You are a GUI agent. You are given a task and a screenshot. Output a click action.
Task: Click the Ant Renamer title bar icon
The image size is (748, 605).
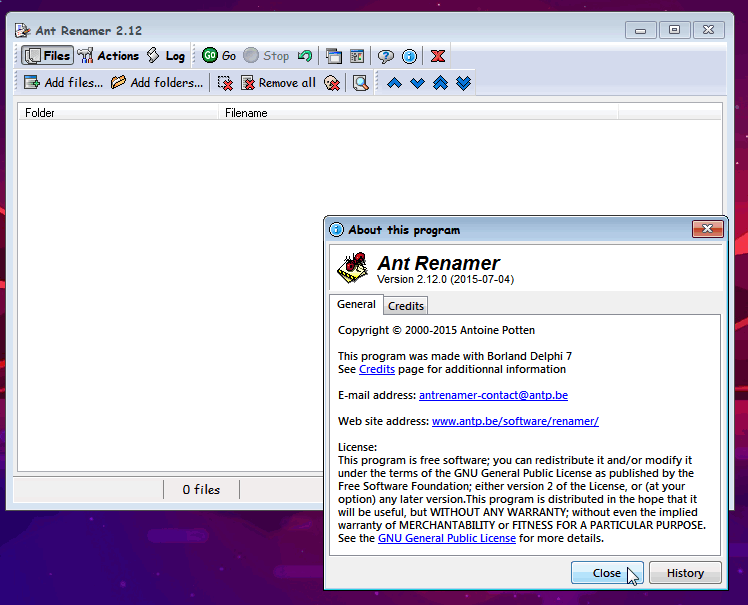click(x=22, y=30)
